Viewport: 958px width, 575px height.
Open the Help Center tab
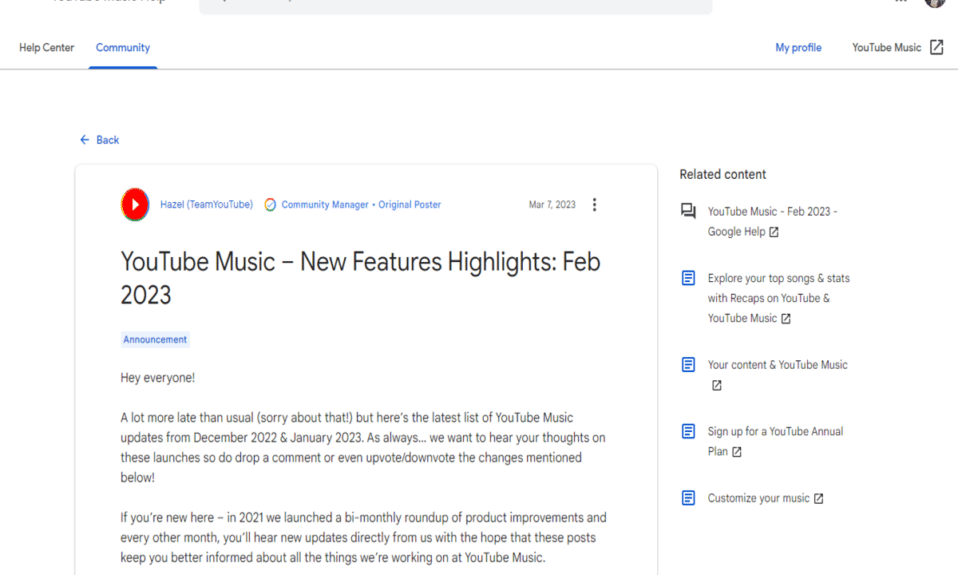46,48
